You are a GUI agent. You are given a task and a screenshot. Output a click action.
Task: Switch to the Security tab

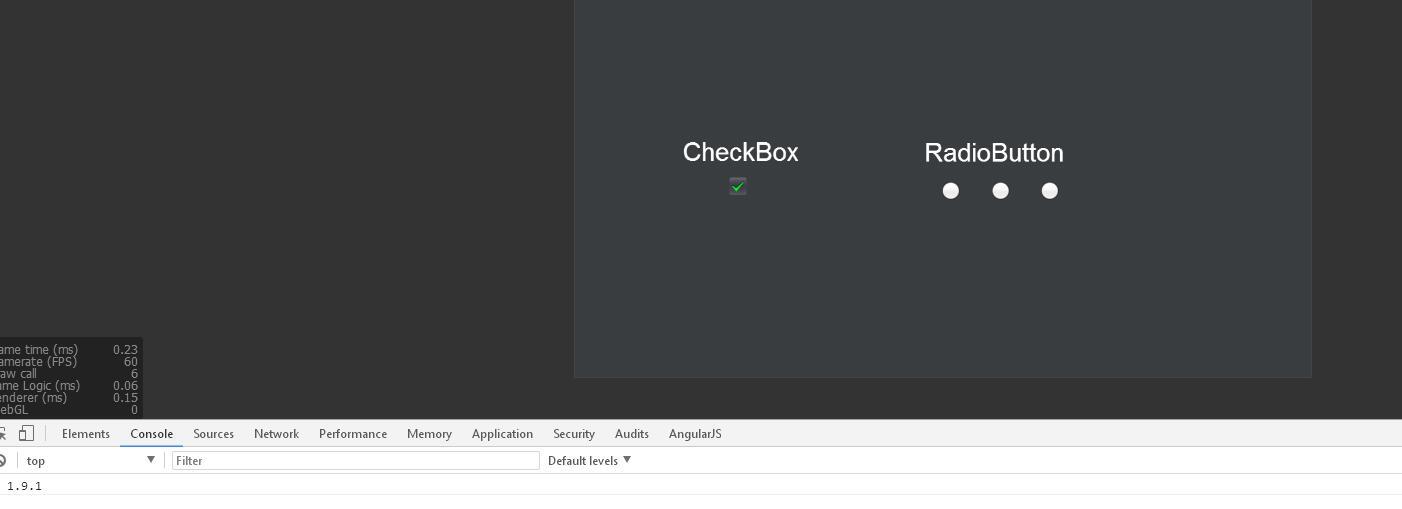[x=574, y=434]
